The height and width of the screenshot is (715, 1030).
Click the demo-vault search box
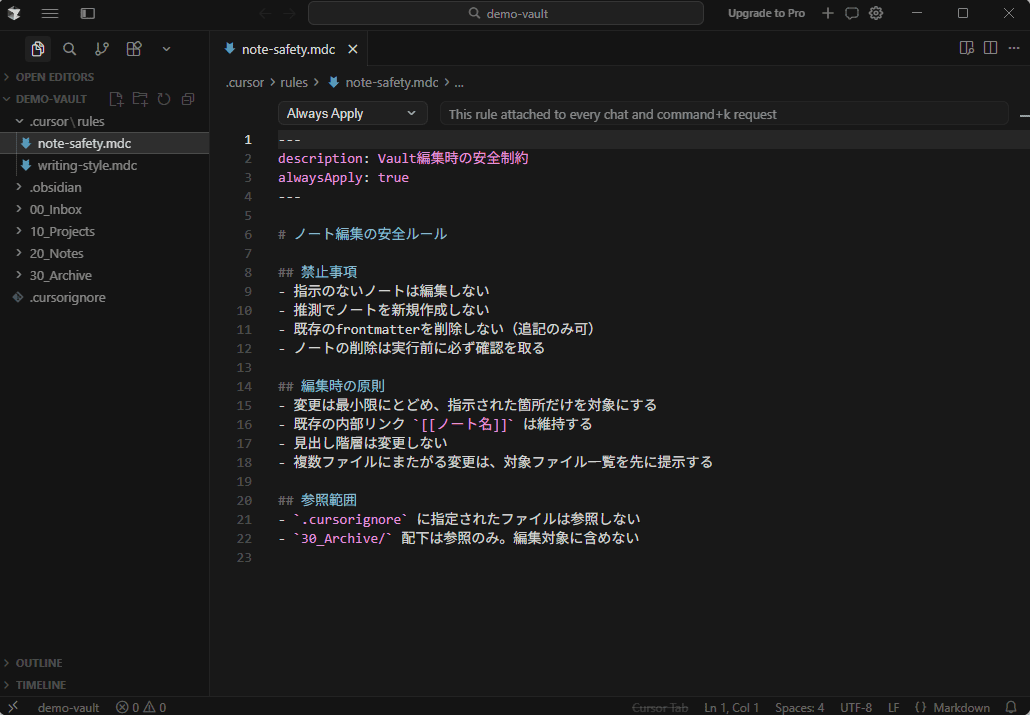pyautogui.click(x=506, y=13)
